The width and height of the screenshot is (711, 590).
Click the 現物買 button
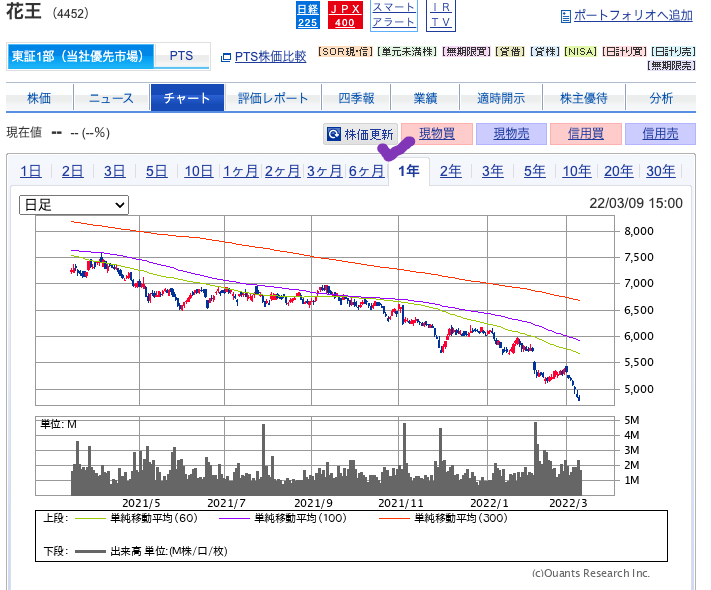click(x=437, y=134)
